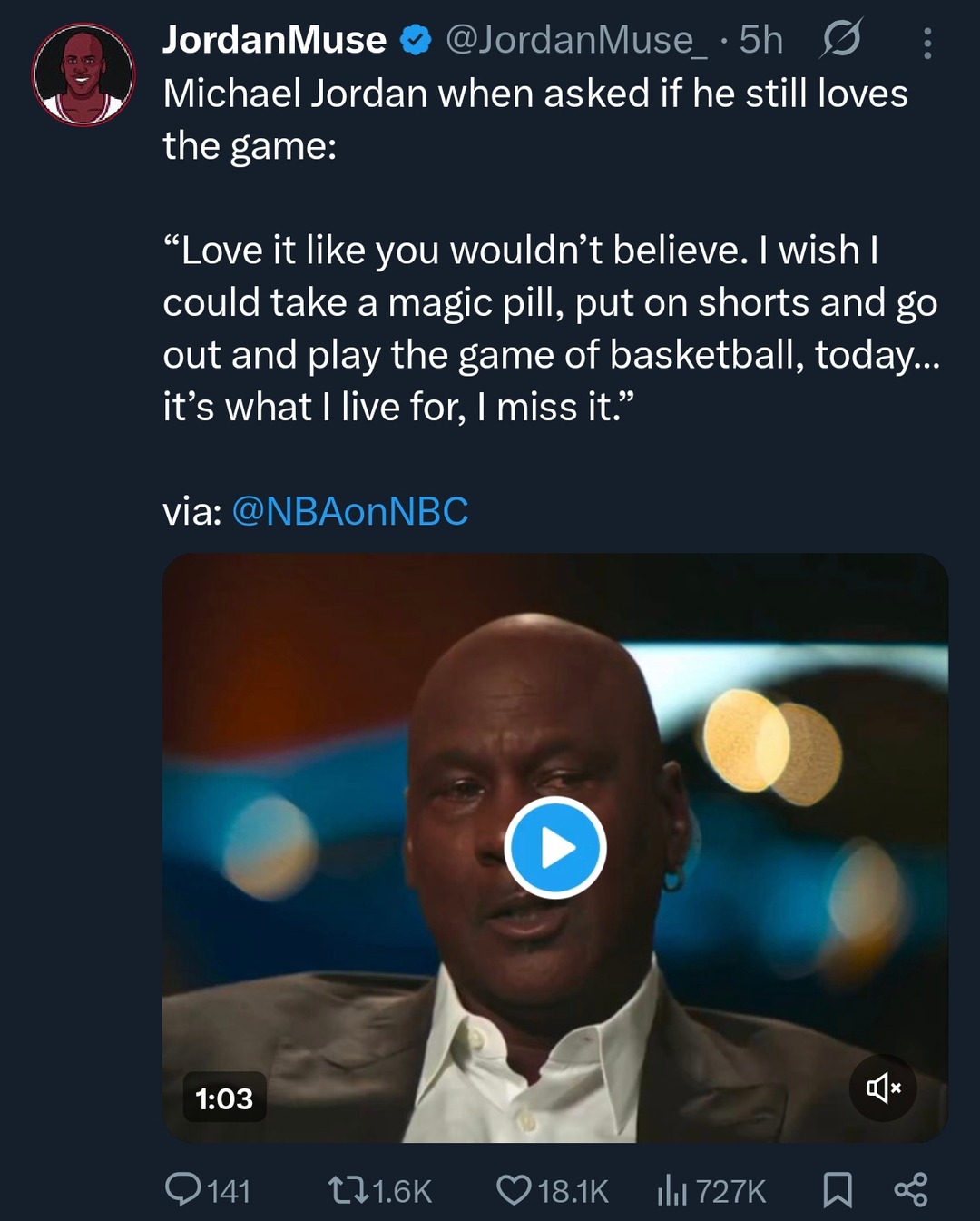
Task: Open the @NBAonNBC mention link
Action: [350, 511]
